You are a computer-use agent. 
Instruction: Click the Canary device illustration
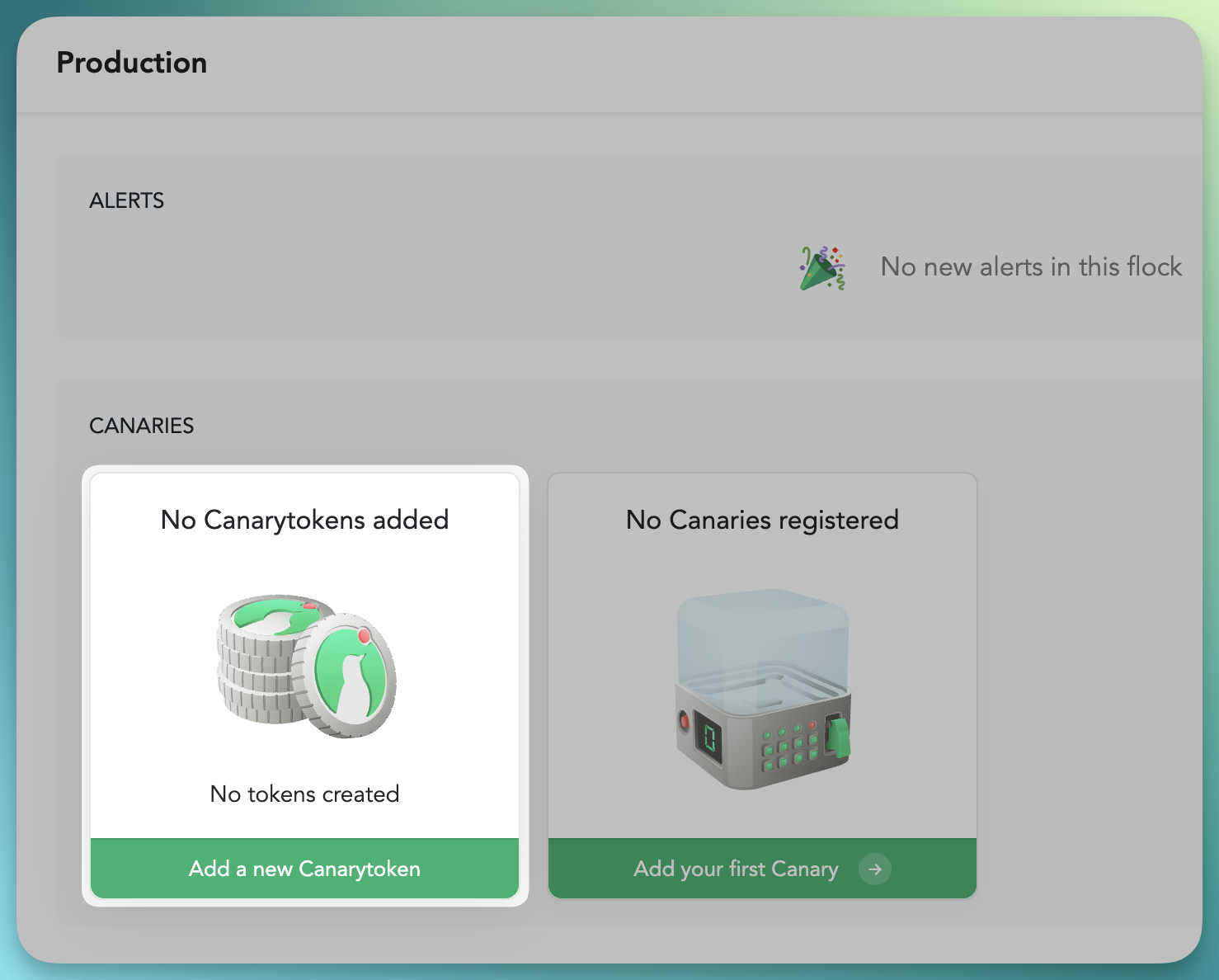[x=763, y=689]
